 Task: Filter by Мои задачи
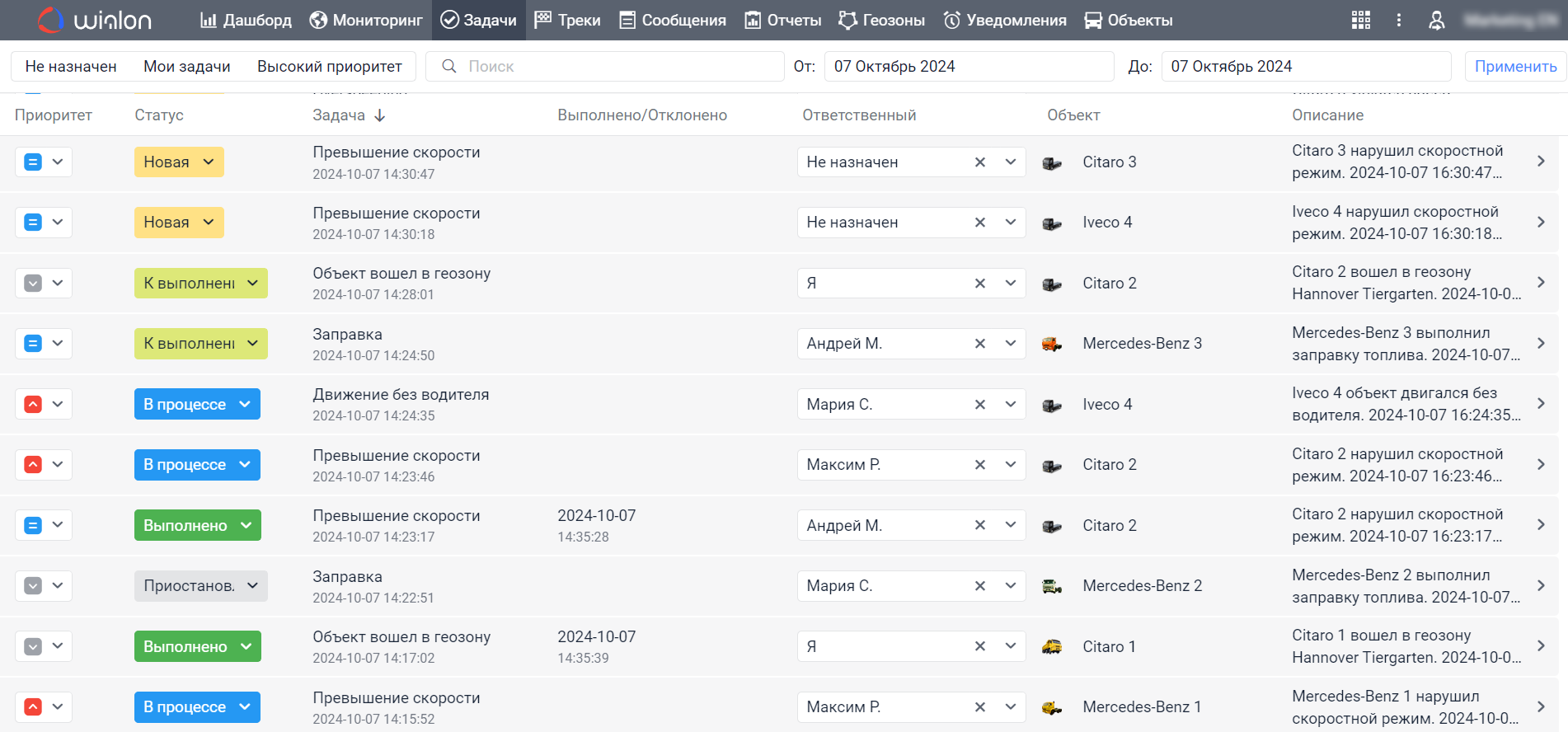tap(187, 67)
